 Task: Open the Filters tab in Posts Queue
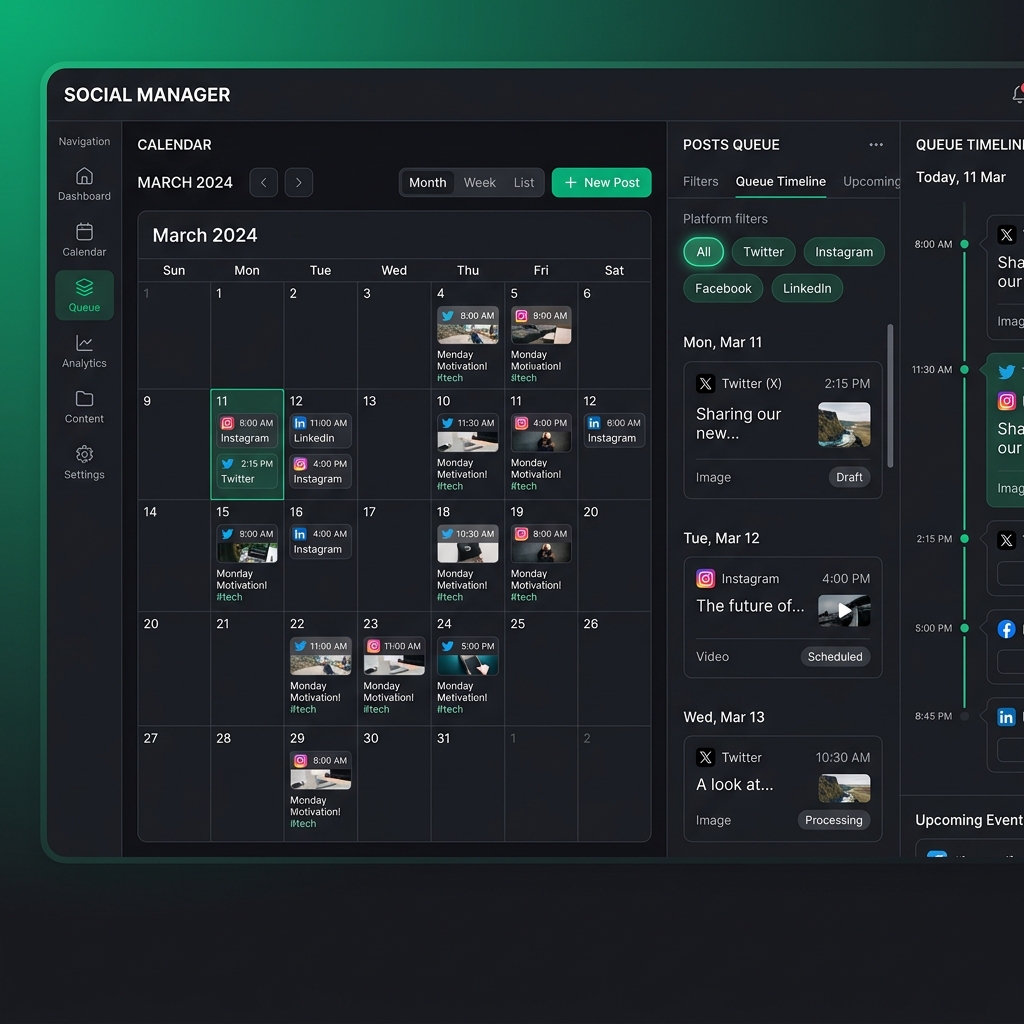point(701,182)
